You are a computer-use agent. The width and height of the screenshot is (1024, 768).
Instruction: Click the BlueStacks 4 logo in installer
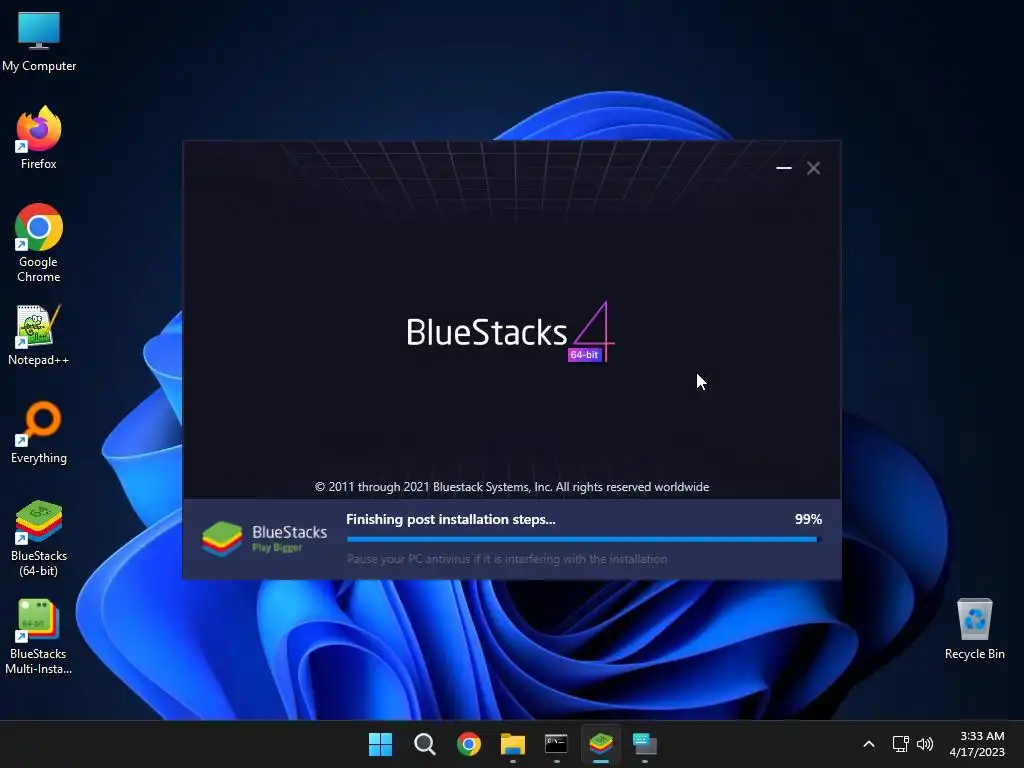coord(511,332)
